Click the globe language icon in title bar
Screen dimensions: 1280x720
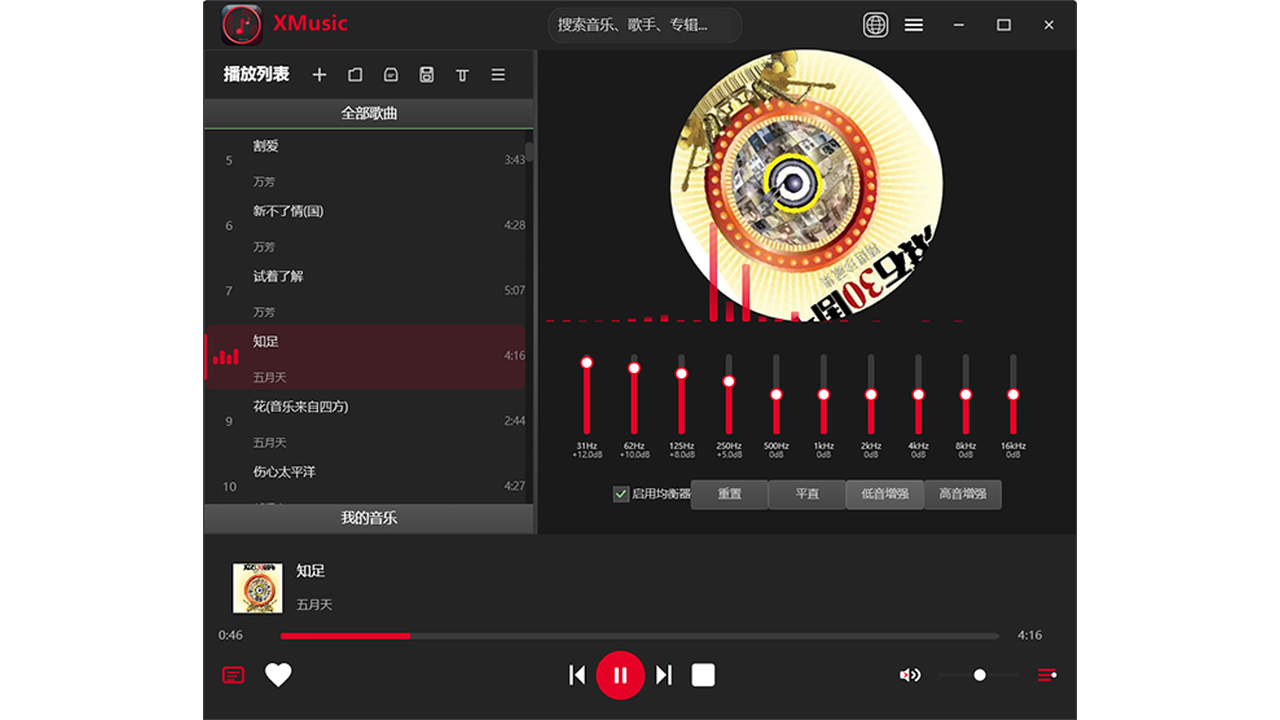point(875,25)
